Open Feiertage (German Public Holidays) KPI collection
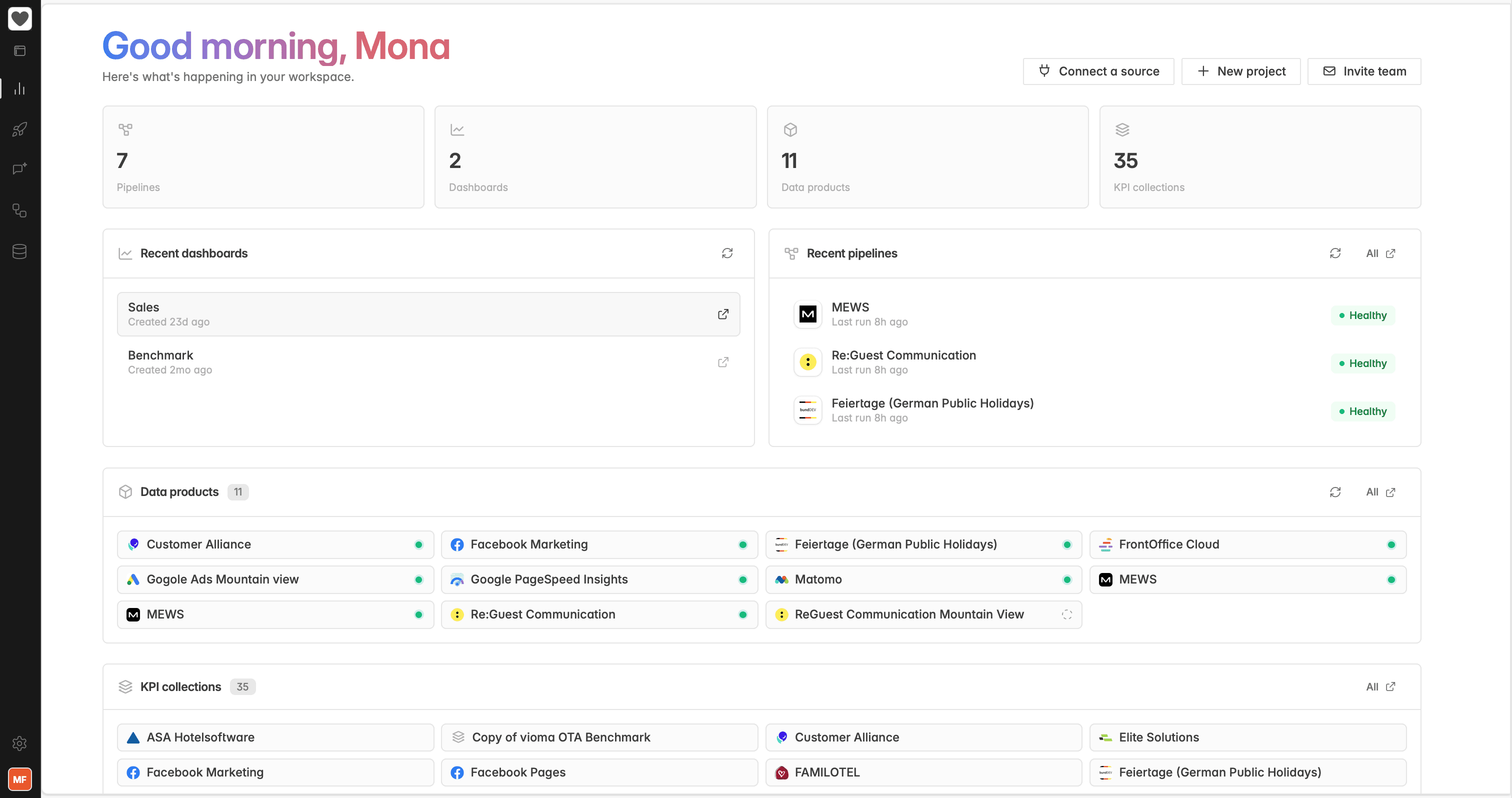Image resolution: width=1512 pixels, height=798 pixels. click(1248, 773)
